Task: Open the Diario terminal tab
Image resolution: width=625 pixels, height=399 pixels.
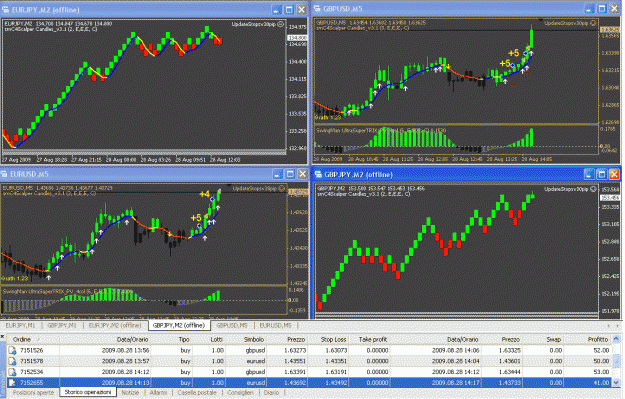Action: [271, 393]
